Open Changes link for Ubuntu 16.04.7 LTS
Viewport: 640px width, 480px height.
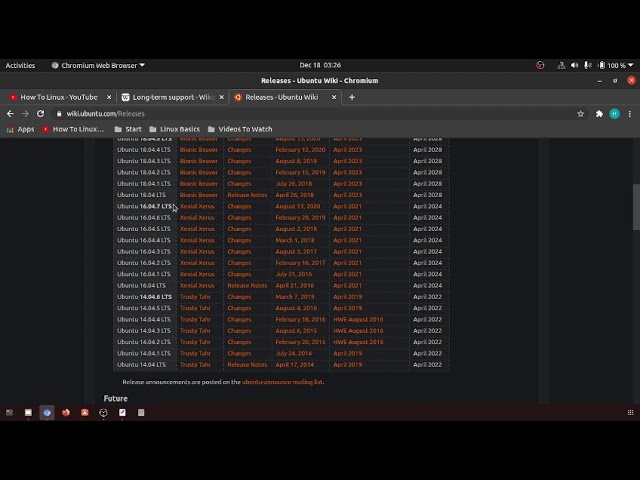239,207
